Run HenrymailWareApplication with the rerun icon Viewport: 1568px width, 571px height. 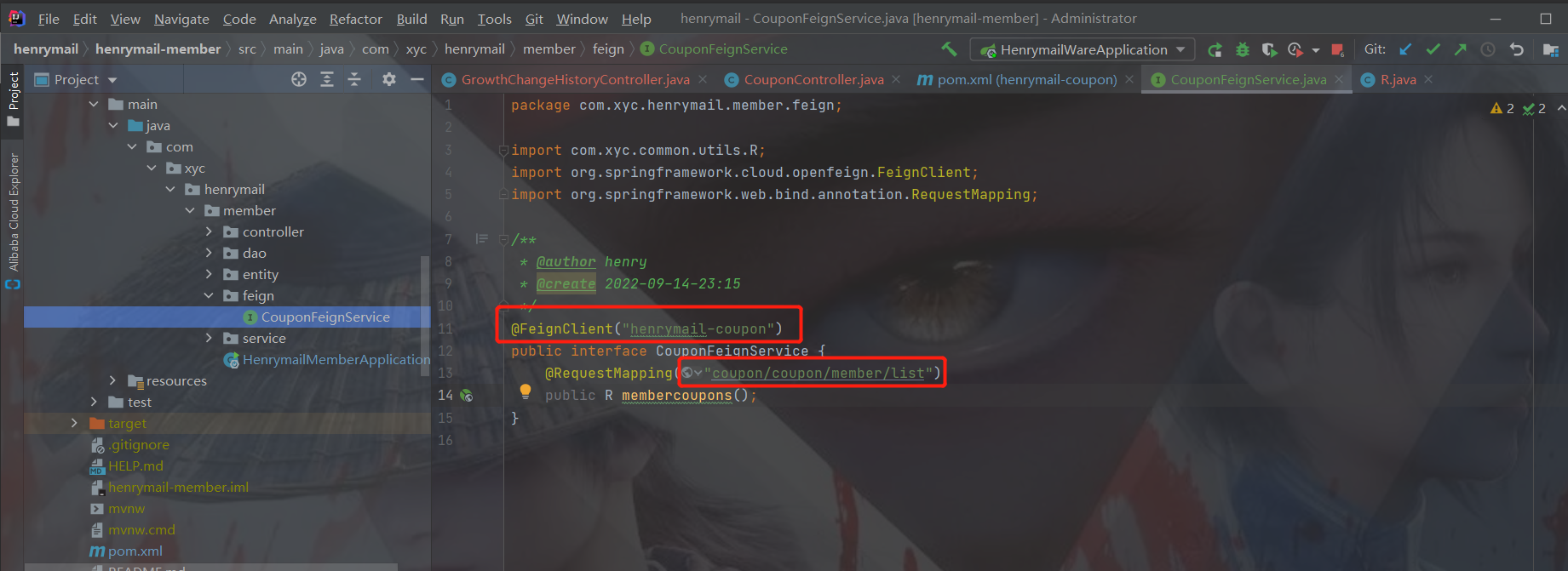1215,50
